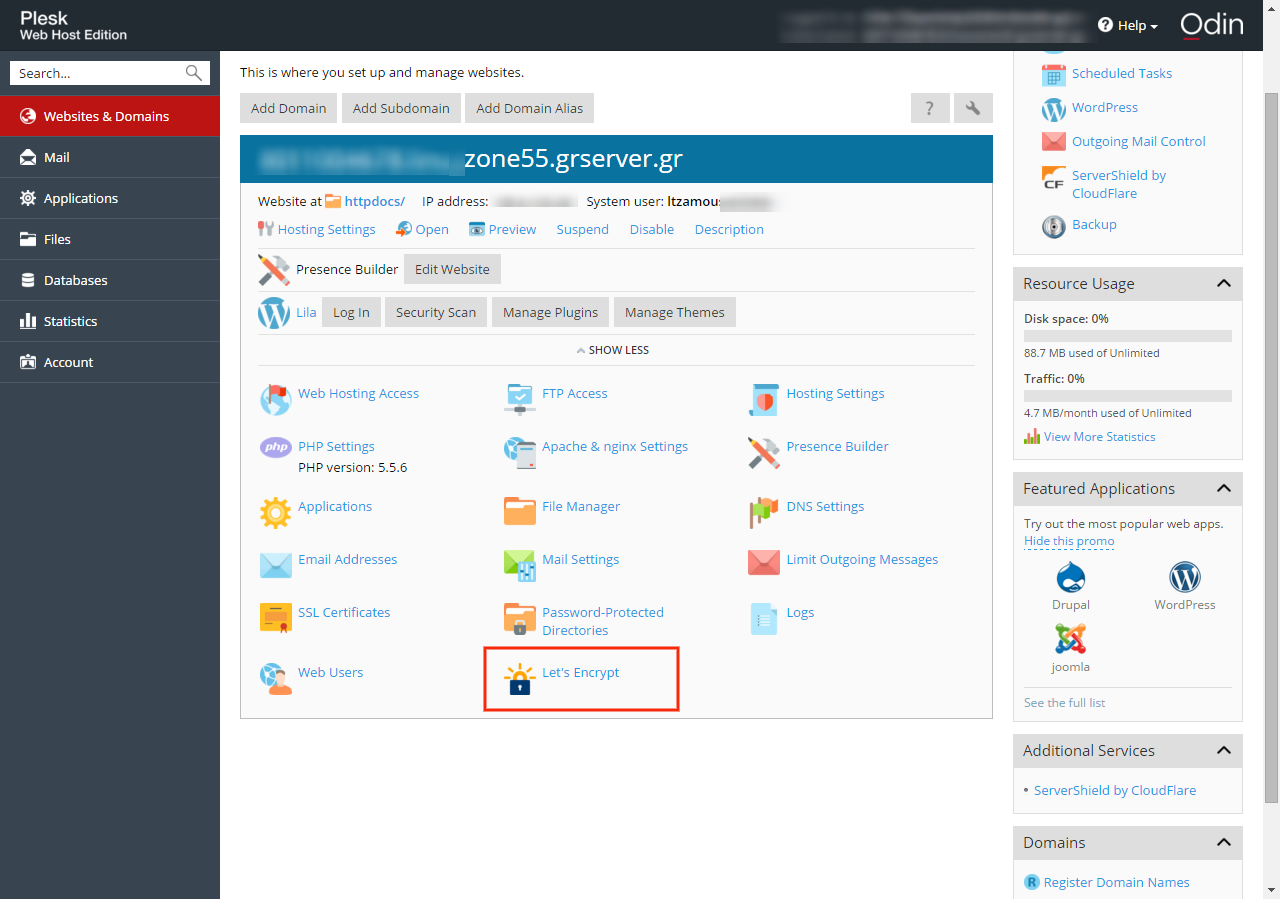Collapse the Resource Usage panel

click(1223, 284)
